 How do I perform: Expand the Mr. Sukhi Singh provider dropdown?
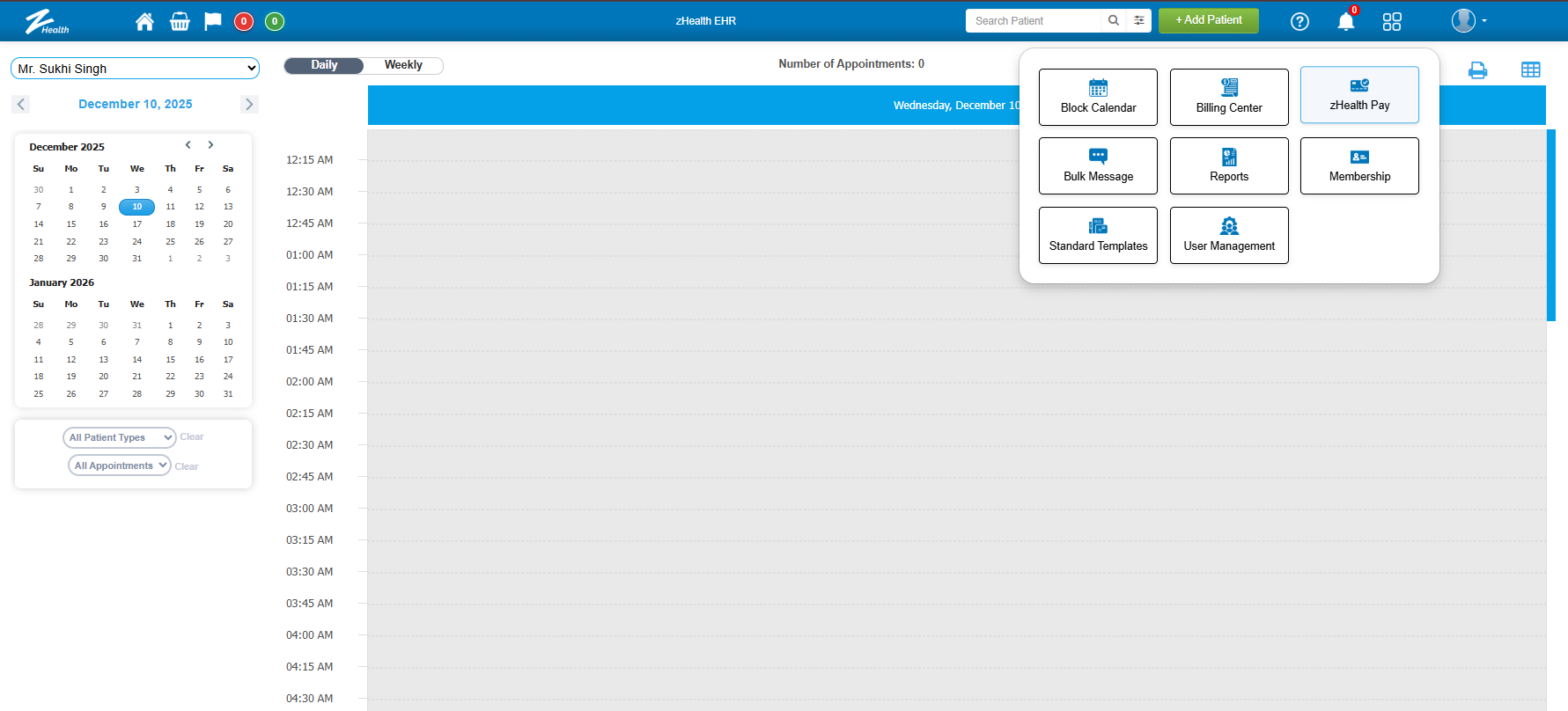[x=136, y=69]
